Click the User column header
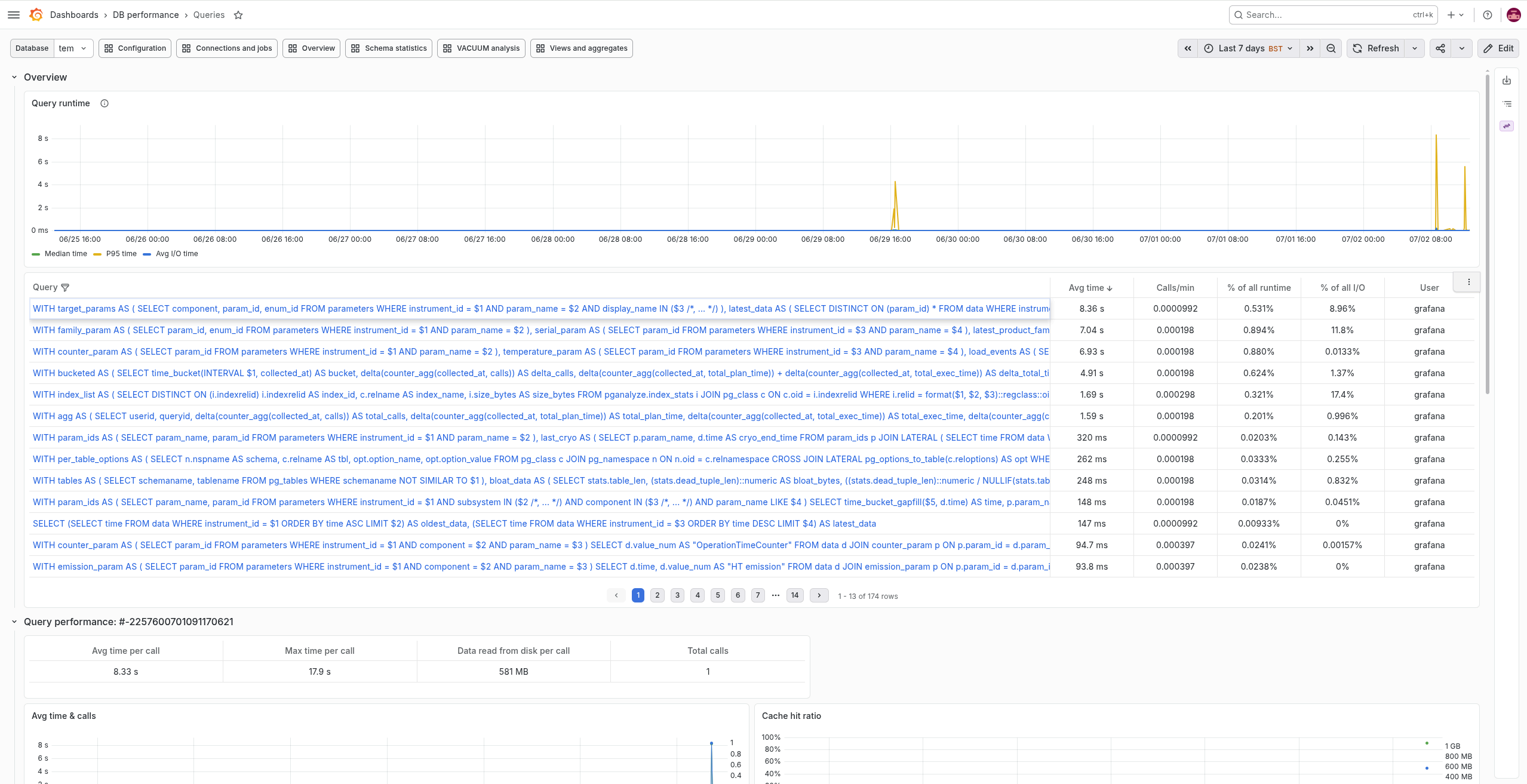The width and height of the screenshot is (1527, 784). (1429, 288)
